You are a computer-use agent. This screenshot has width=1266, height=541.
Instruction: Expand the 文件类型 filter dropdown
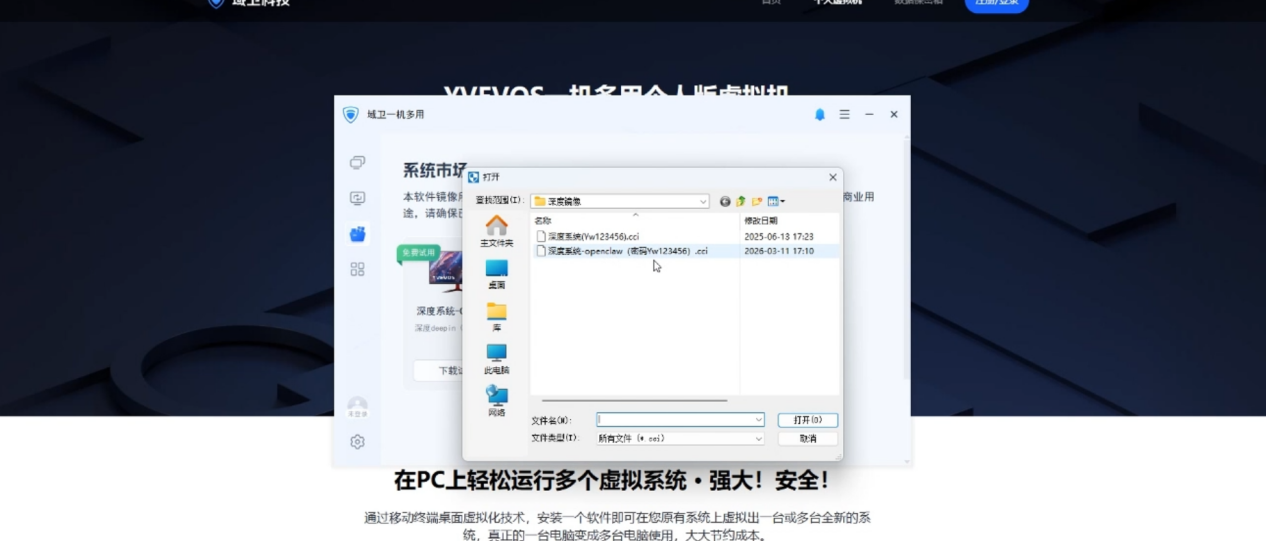759,438
